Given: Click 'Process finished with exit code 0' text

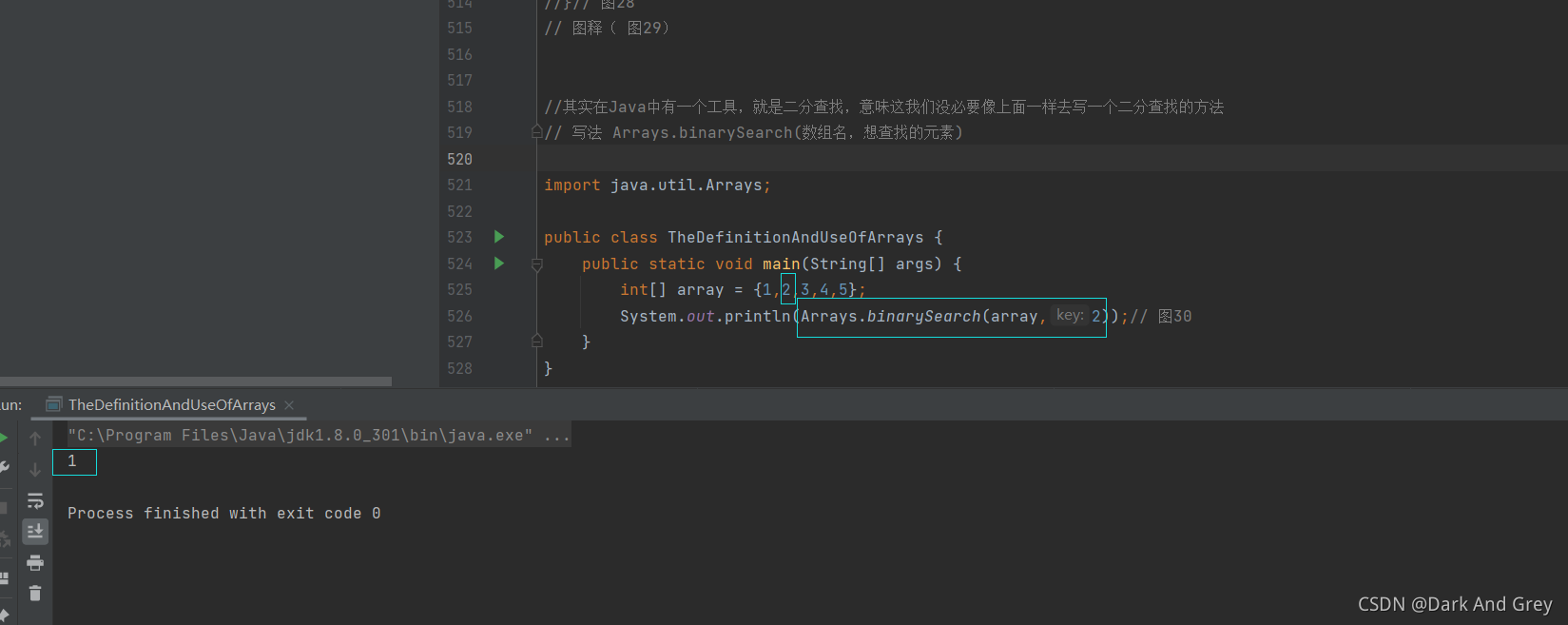Looking at the screenshot, I should tap(224, 514).
